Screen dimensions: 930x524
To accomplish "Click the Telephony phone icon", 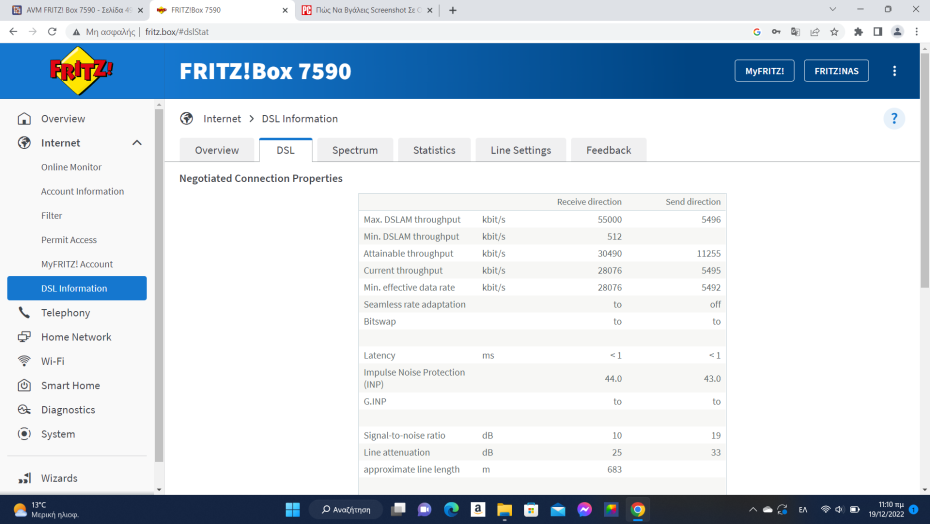I will pos(24,313).
